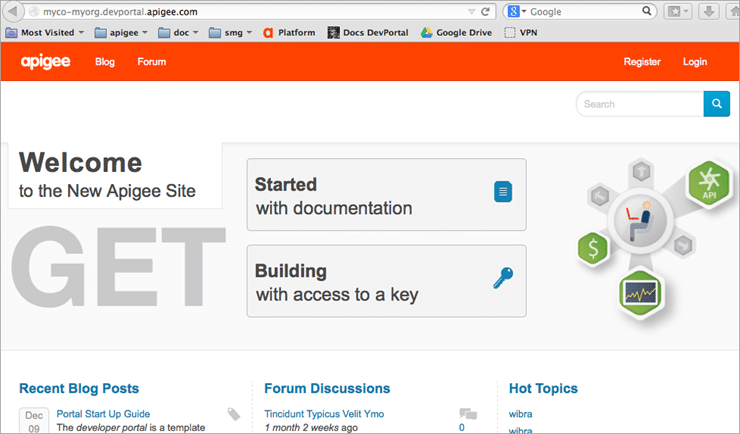The height and width of the screenshot is (434, 740).
Task: Open the downloads arrow button
Action: pyautogui.click(x=708, y=12)
